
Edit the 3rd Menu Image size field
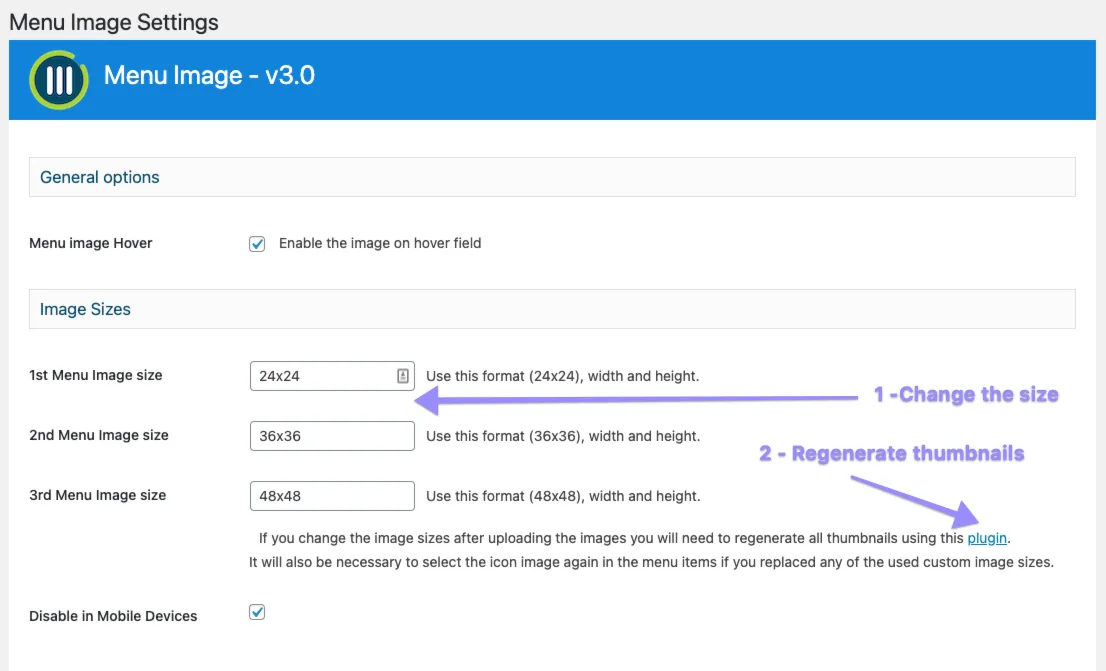332,496
